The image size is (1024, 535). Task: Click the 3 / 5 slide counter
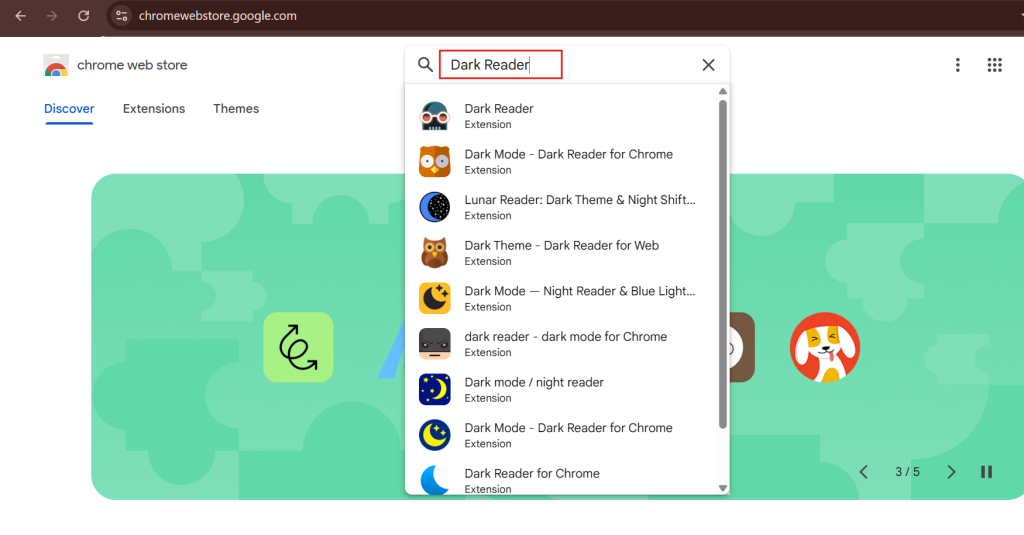[907, 472]
